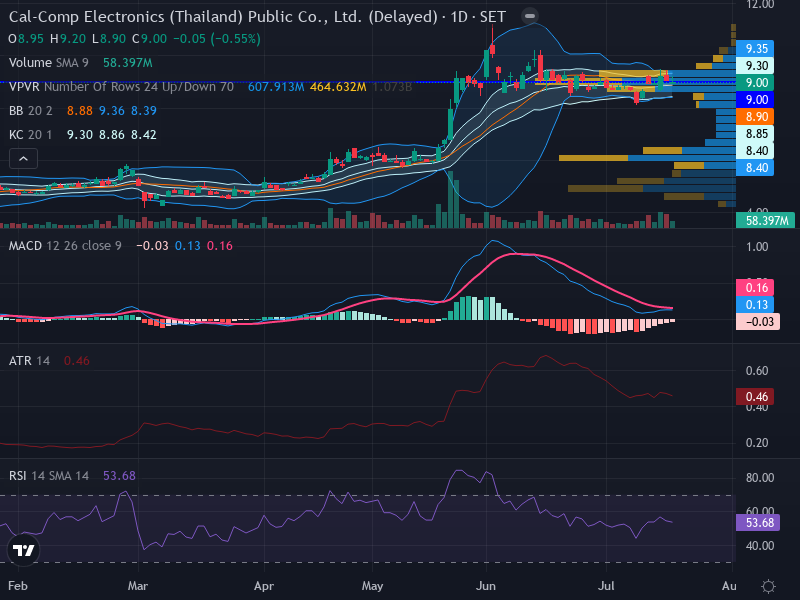This screenshot has height=600, width=800.
Task: Select the ATR 14 indicator legend
Action: pos(30,361)
